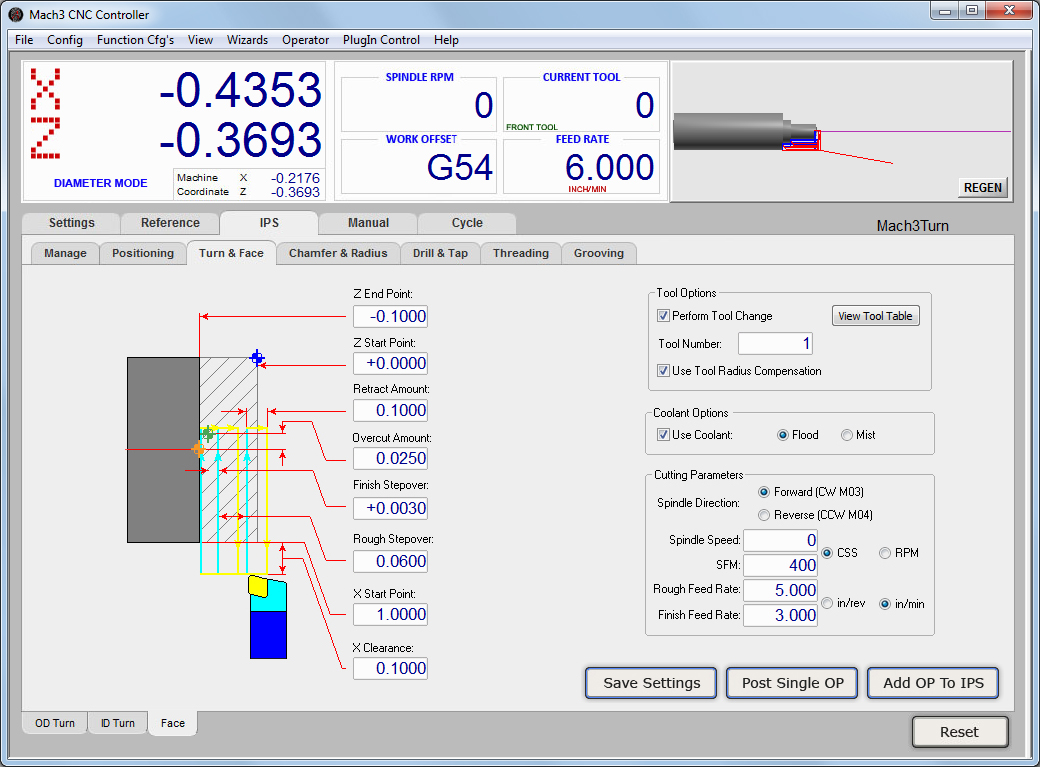Open the Wizards menu
1040x767 pixels.
tap(247, 40)
